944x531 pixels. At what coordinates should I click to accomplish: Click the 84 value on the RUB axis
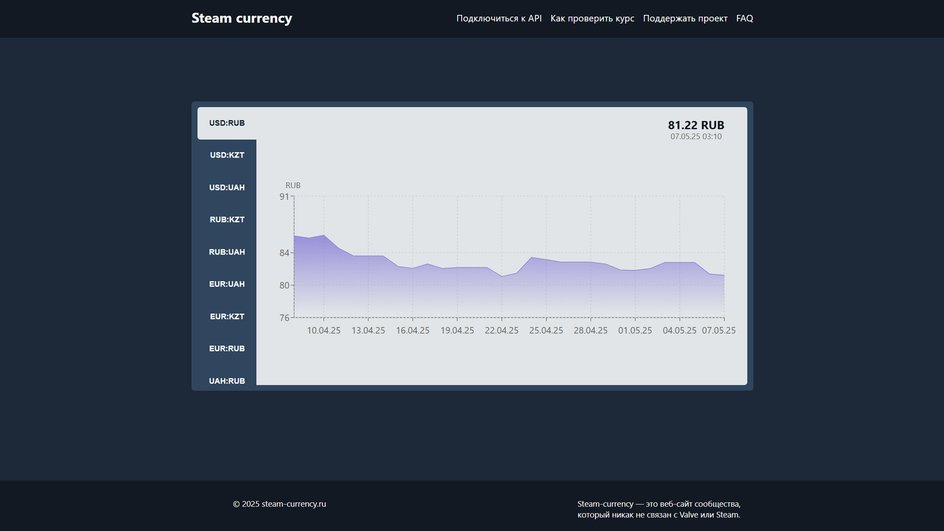[284, 253]
